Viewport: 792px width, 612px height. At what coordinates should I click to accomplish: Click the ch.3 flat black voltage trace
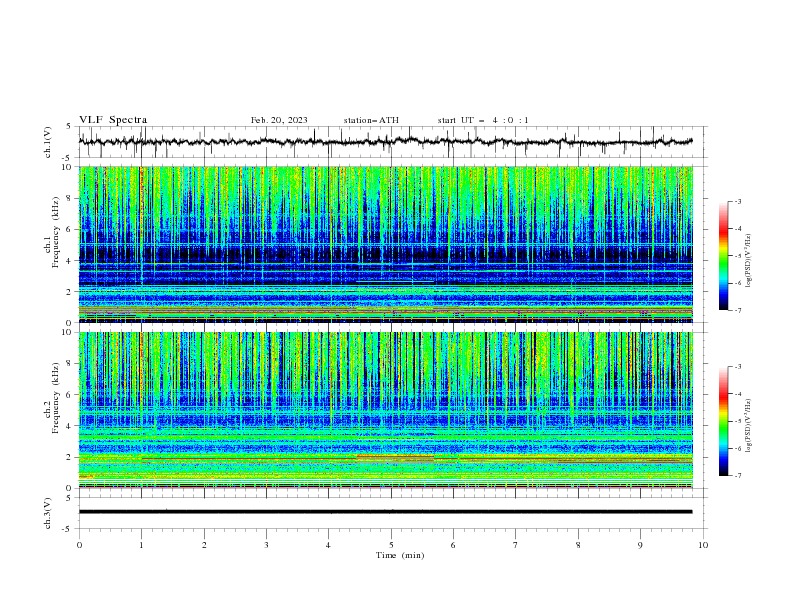click(385, 512)
